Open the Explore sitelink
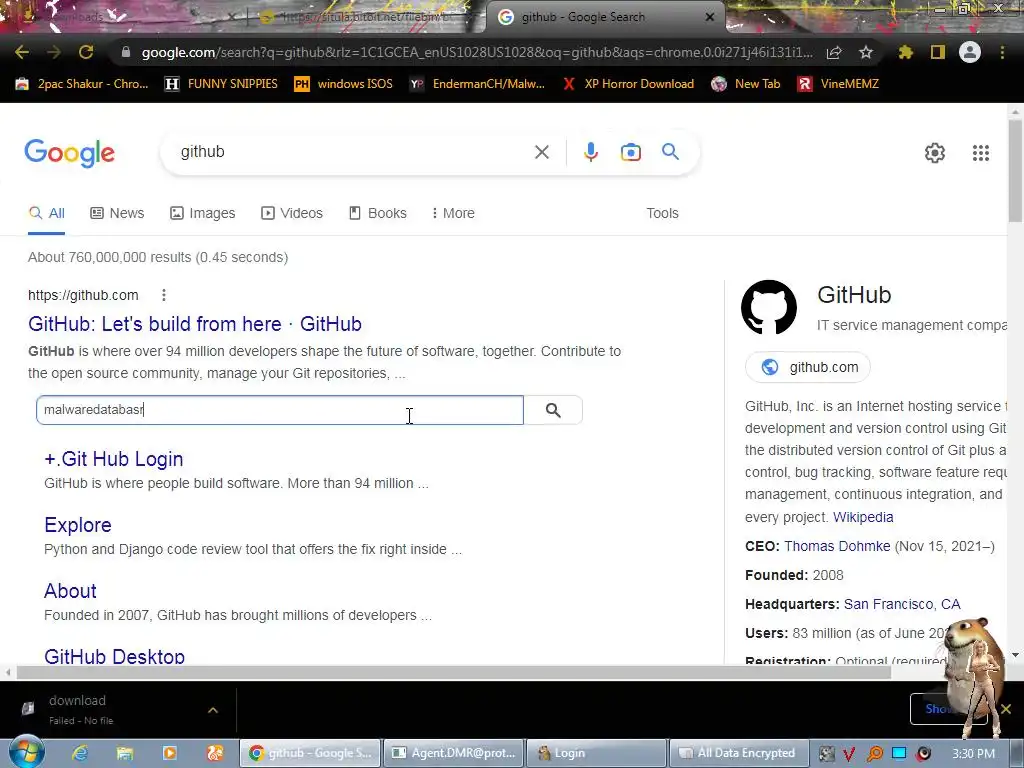 click(78, 525)
